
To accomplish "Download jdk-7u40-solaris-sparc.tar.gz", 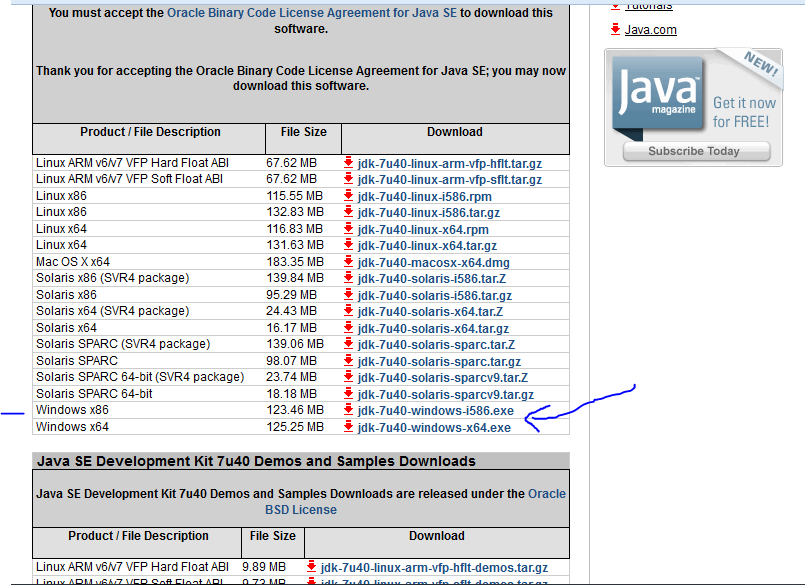I will pyautogui.click(x=439, y=362).
